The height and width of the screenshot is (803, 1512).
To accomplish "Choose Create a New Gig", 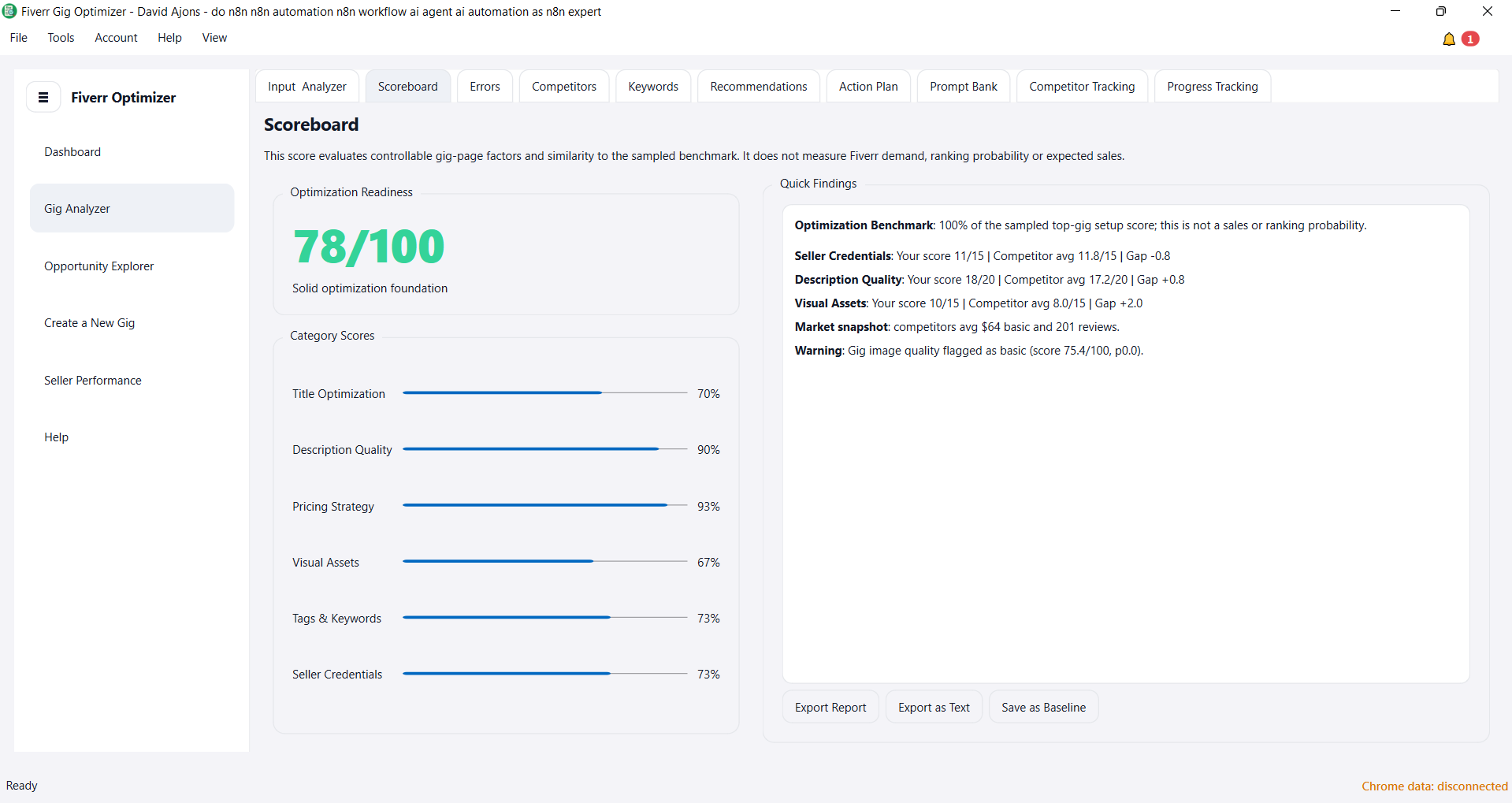I will (x=132, y=323).
